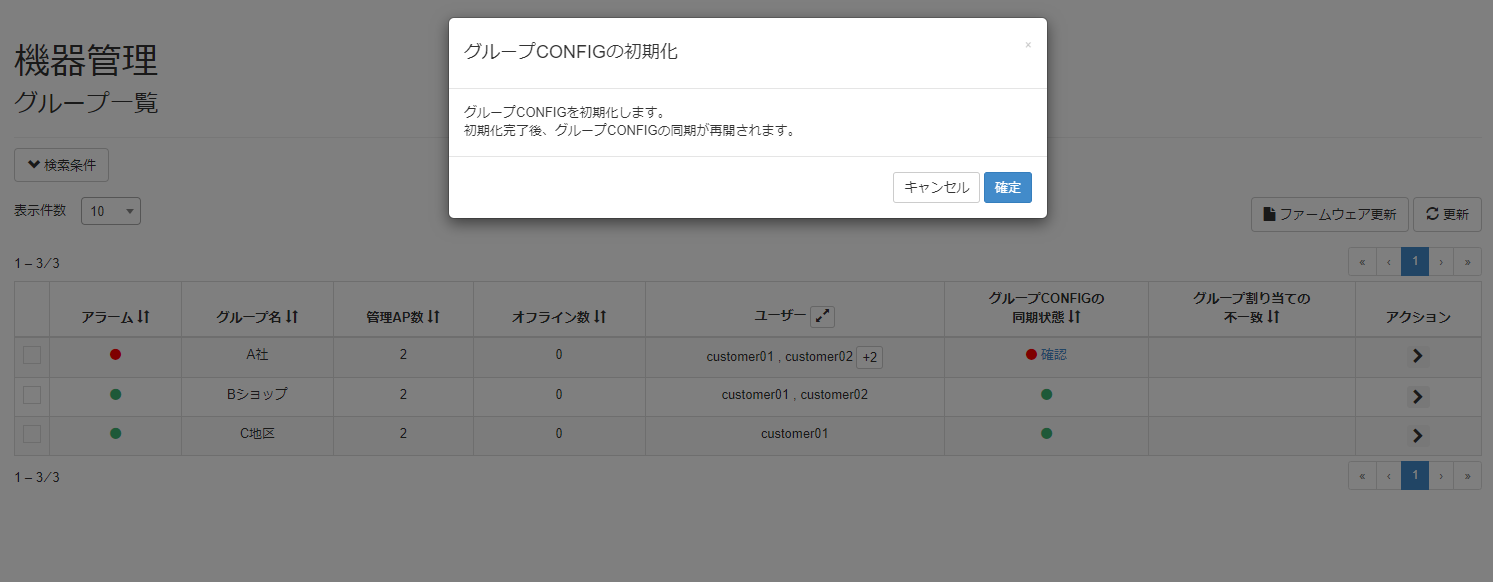Click the +2 badge next to customer02
Image resolution: width=1493 pixels, height=582 pixels.
click(868, 356)
